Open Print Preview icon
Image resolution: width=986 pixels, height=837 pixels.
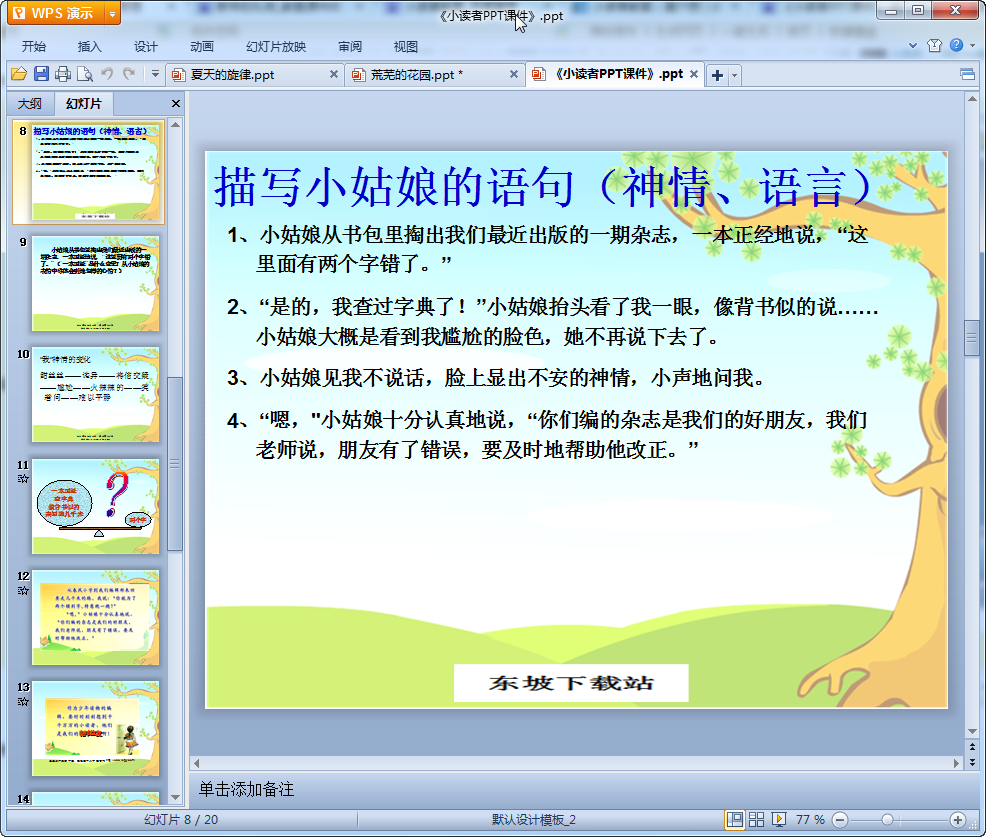click(85, 74)
